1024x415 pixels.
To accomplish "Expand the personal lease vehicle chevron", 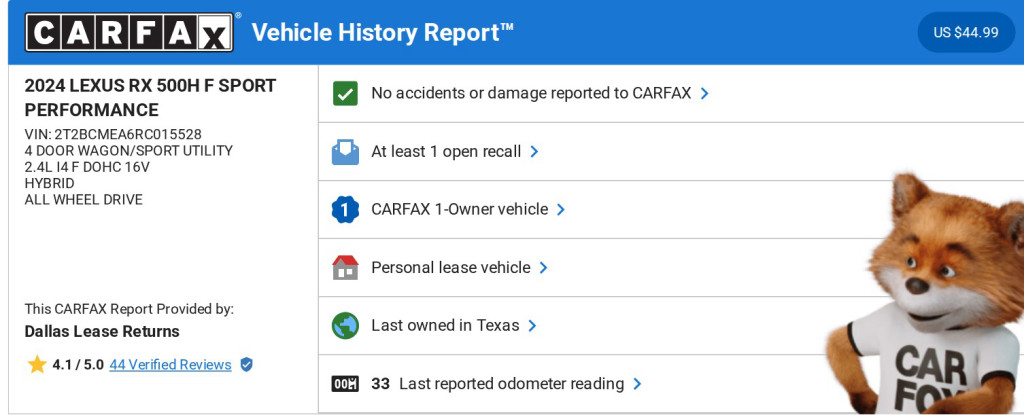I will coord(544,267).
